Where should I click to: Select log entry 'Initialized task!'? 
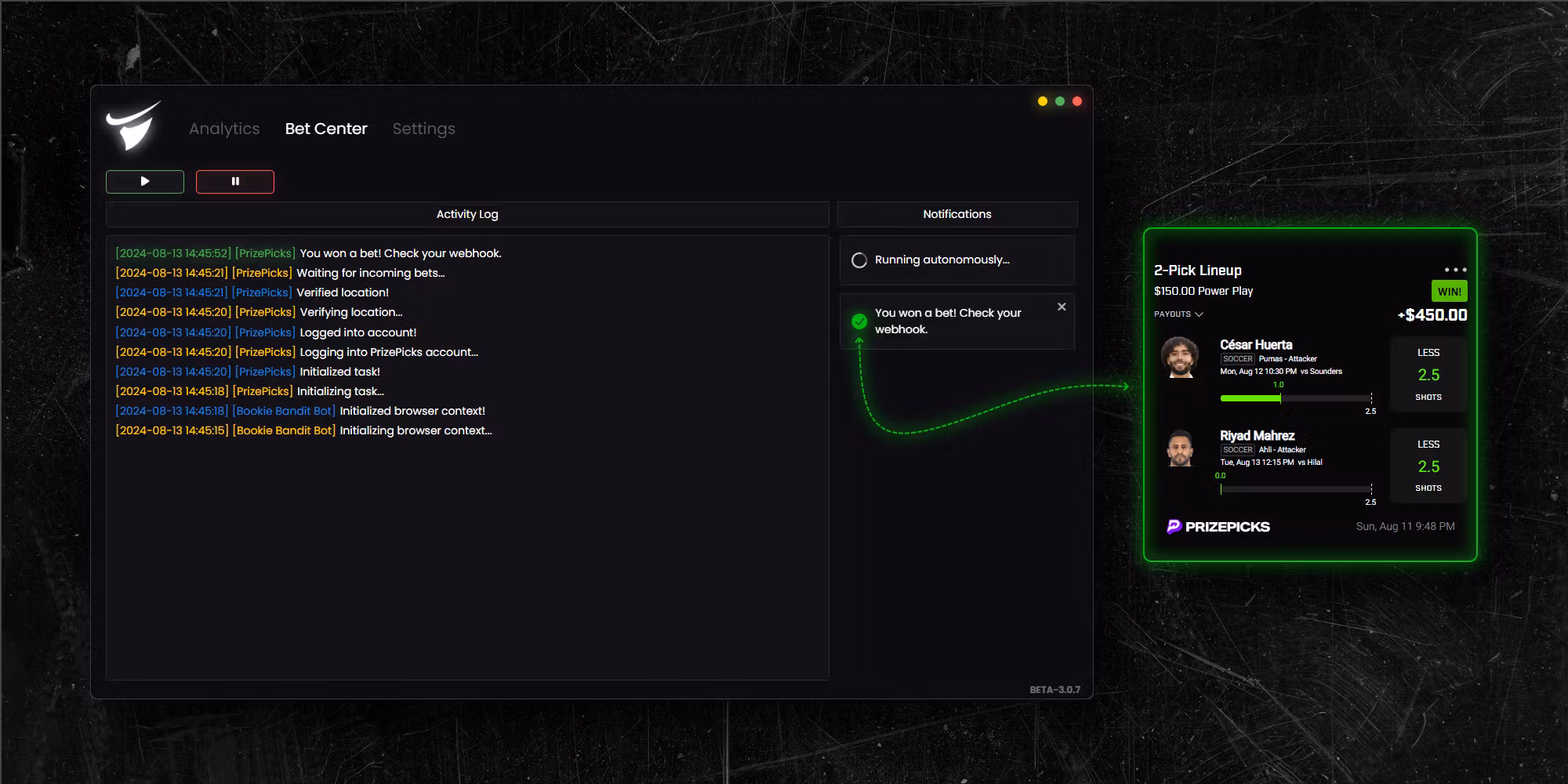[248, 372]
